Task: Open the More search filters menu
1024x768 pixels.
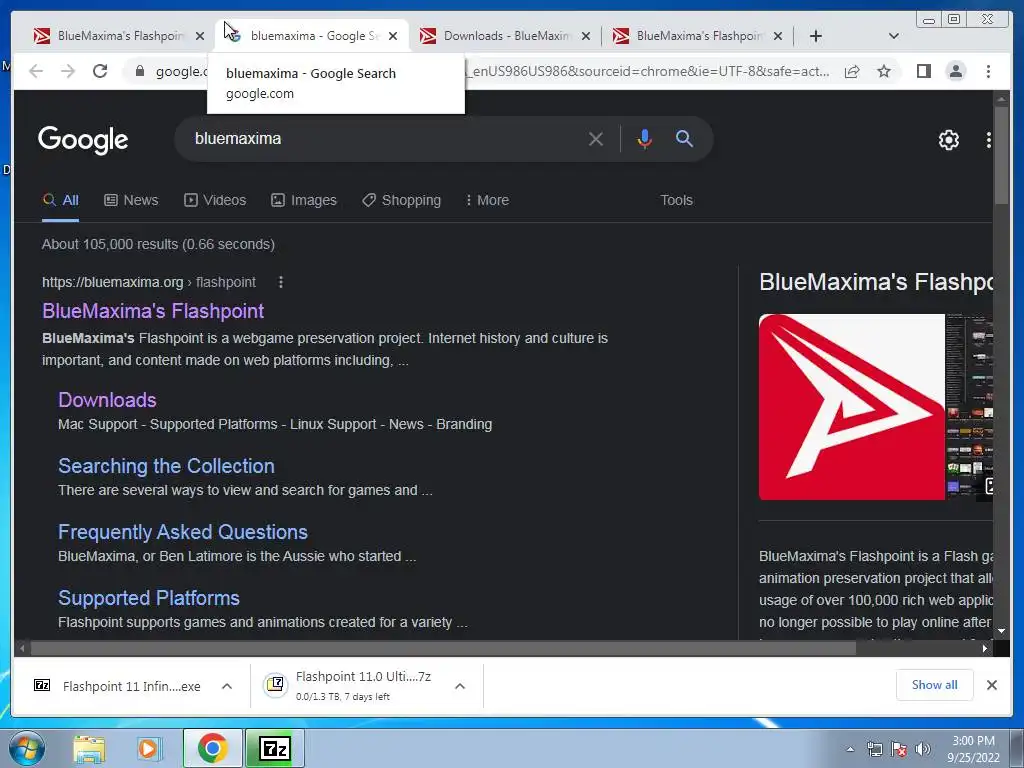Action: (487, 200)
